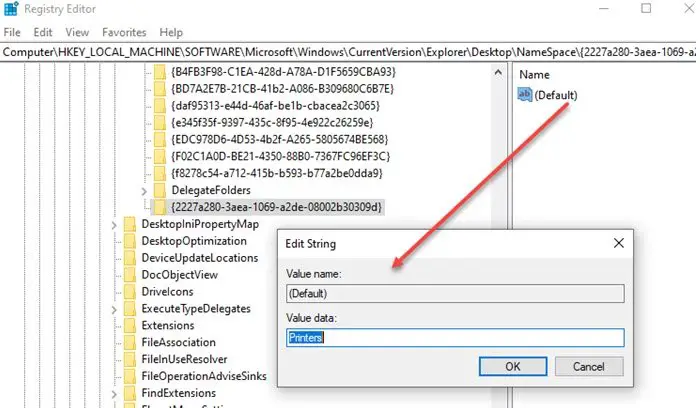700x408 pixels.
Task: Select the FindExtensions key label
Action: click(x=179, y=394)
